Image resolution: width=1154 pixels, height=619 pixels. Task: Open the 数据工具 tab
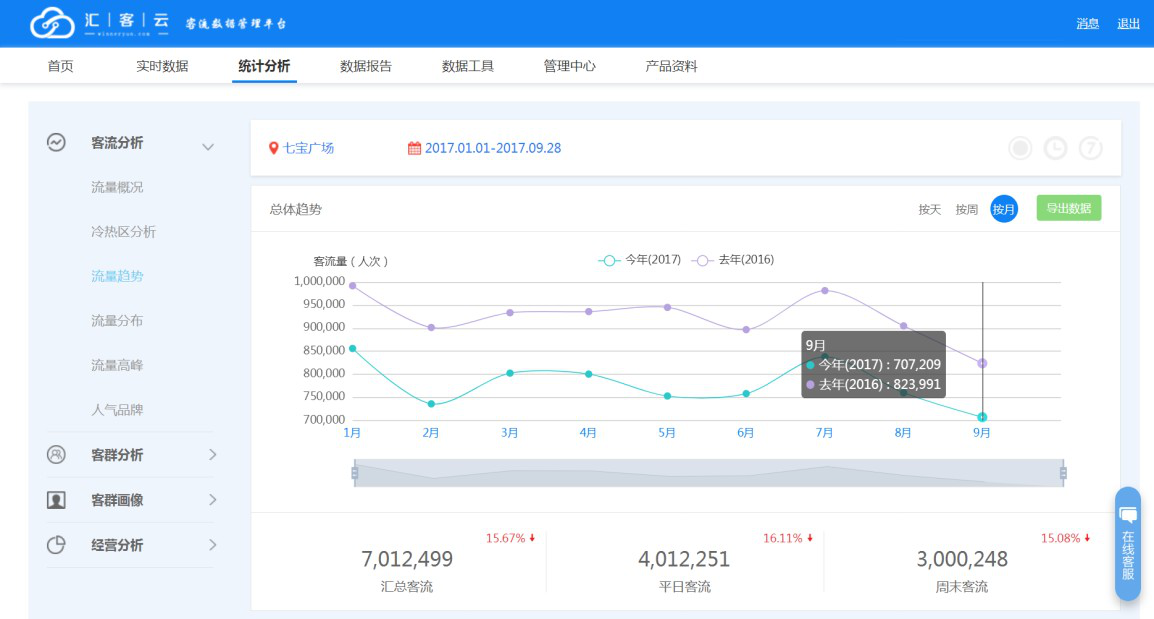tap(467, 66)
